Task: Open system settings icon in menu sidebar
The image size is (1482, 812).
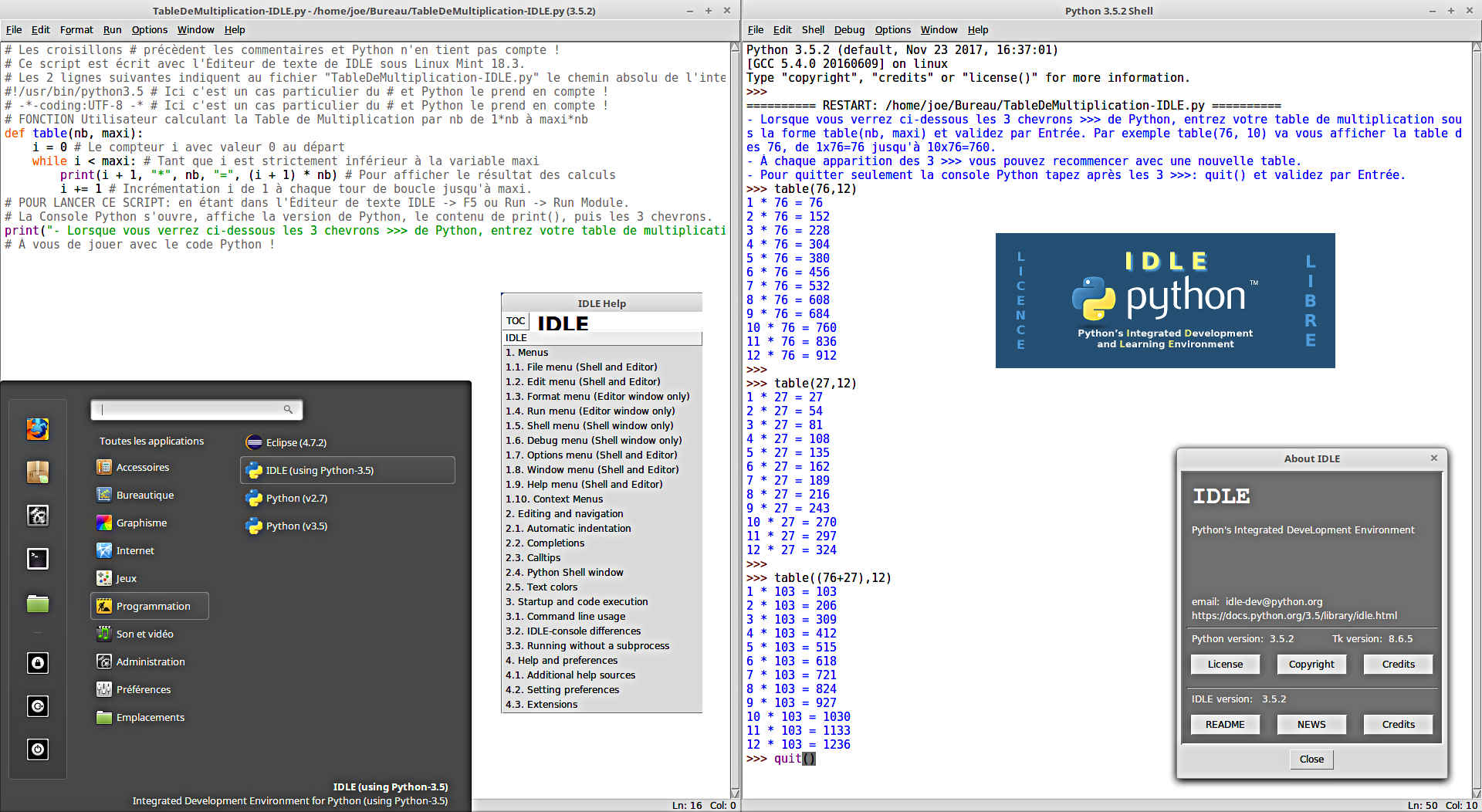Action: click(x=37, y=515)
